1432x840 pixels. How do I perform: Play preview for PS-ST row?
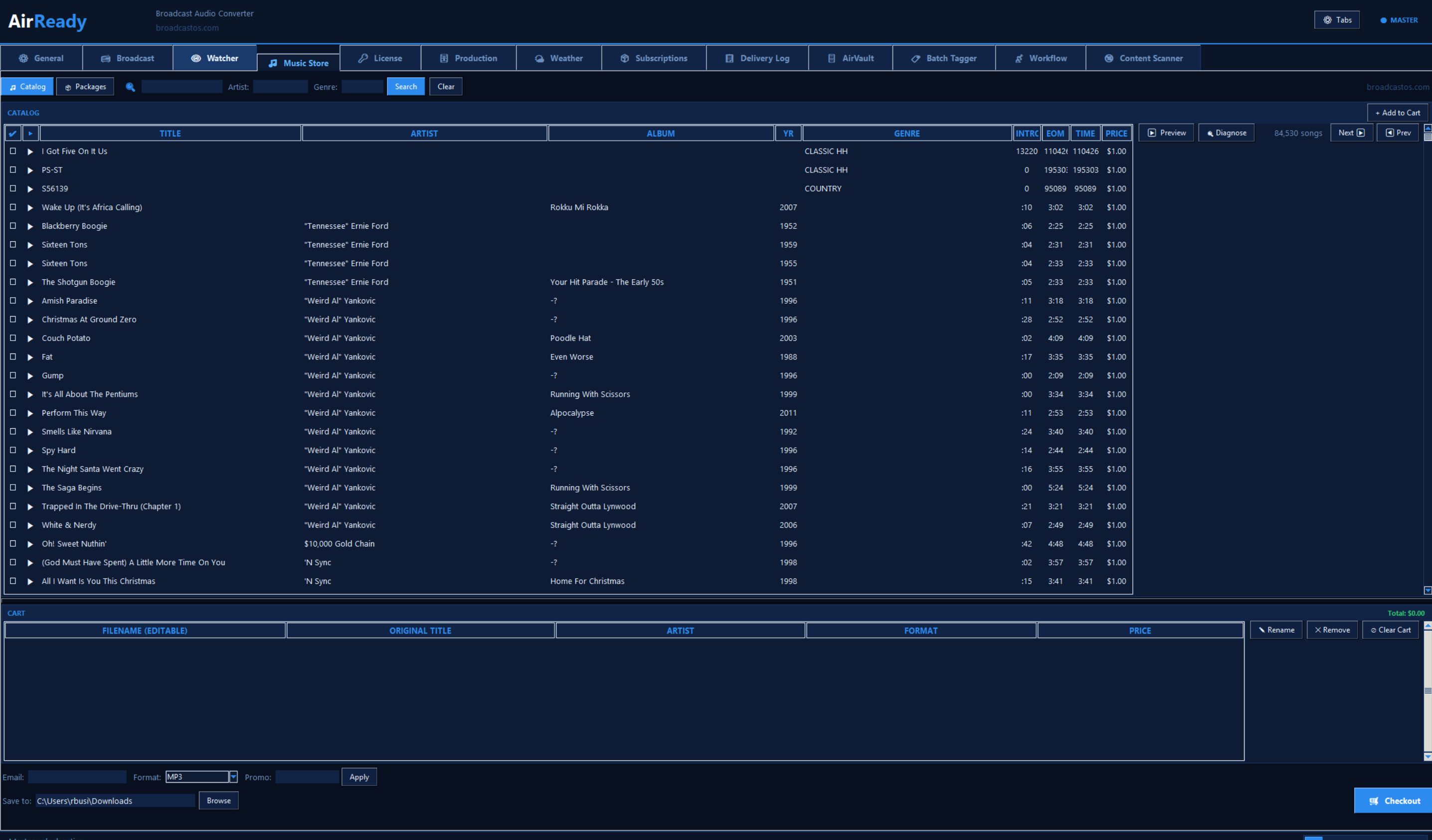coord(30,170)
